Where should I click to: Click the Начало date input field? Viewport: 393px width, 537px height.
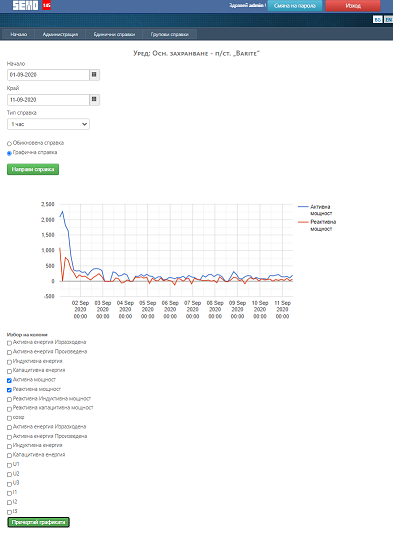[x=48, y=75]
